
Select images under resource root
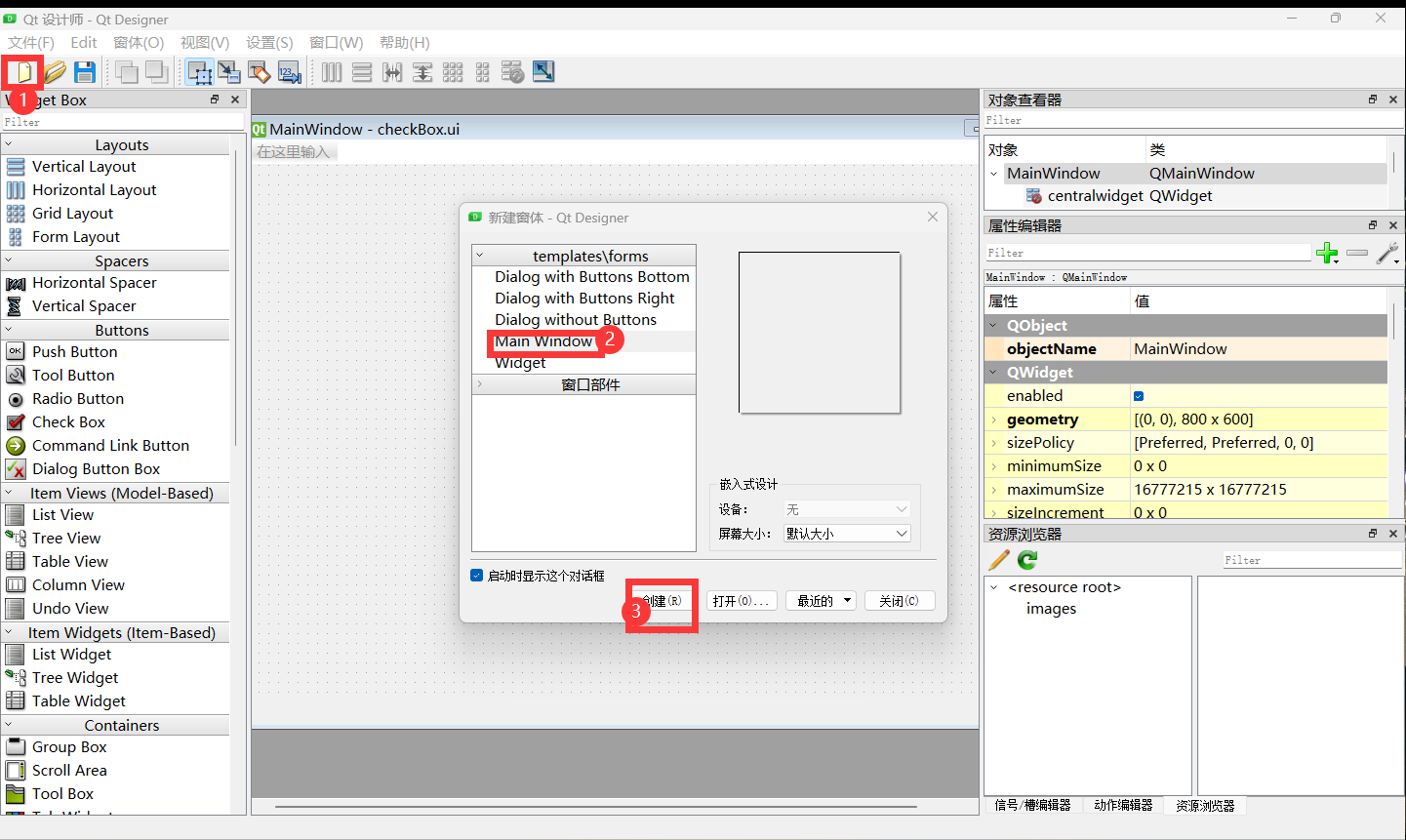coord(1051,609)
